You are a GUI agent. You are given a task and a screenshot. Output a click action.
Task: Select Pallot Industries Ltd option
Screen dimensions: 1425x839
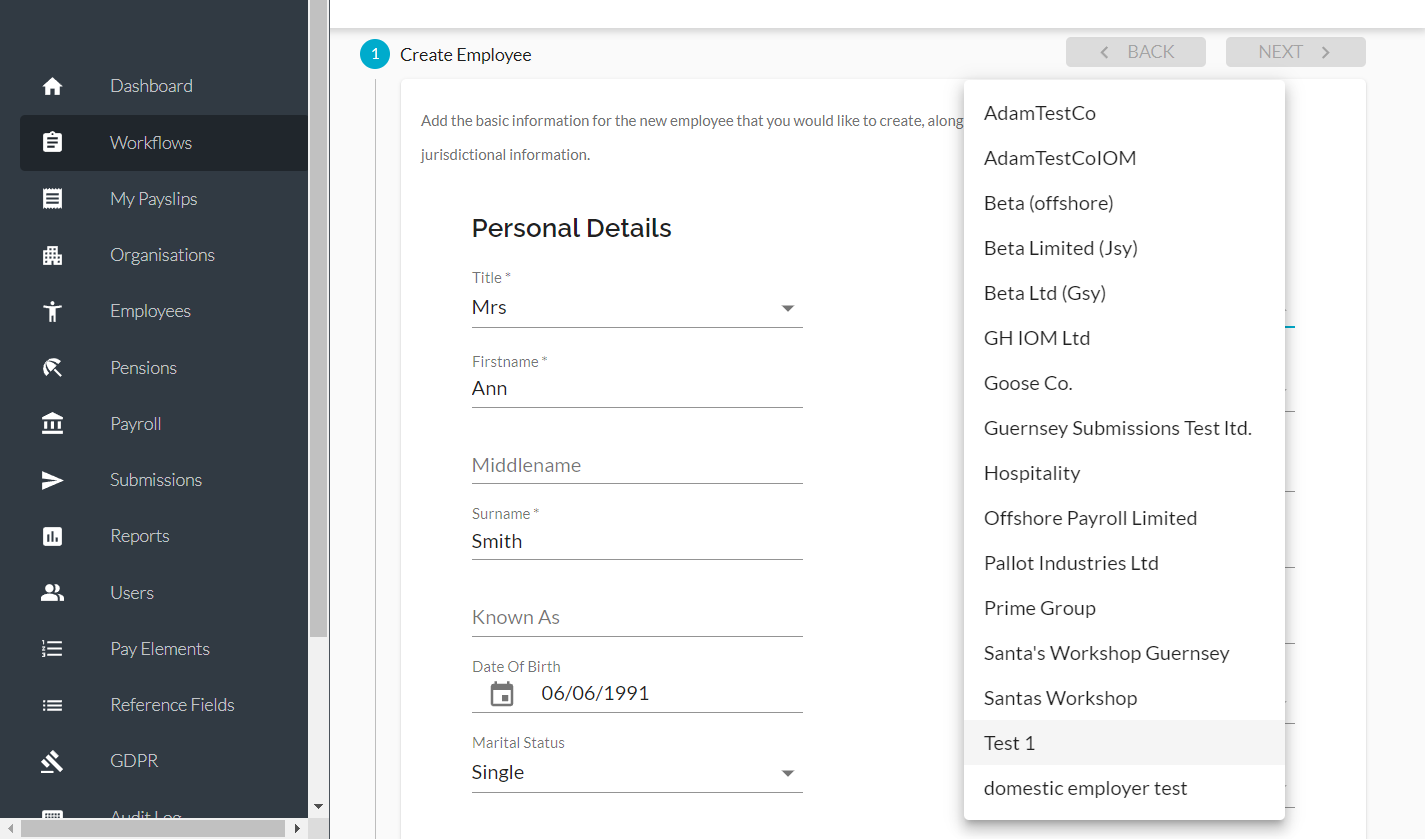(1124, 563)
